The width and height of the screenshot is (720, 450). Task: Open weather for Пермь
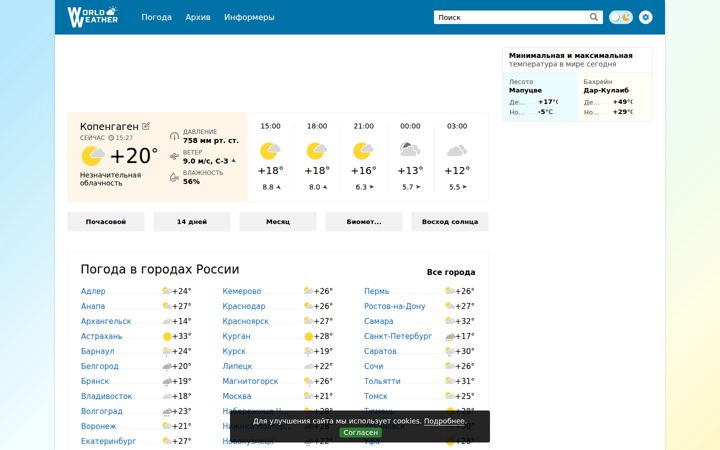[377, 291]
